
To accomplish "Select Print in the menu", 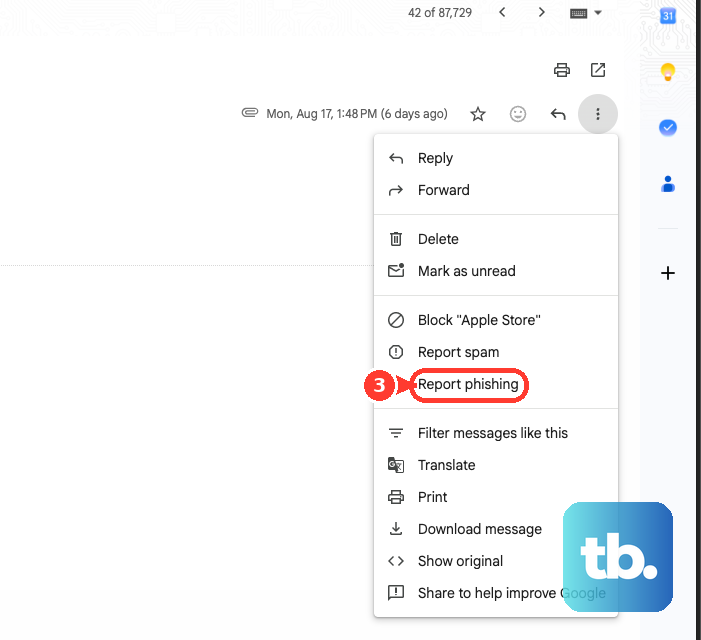I will pos(496,497).
